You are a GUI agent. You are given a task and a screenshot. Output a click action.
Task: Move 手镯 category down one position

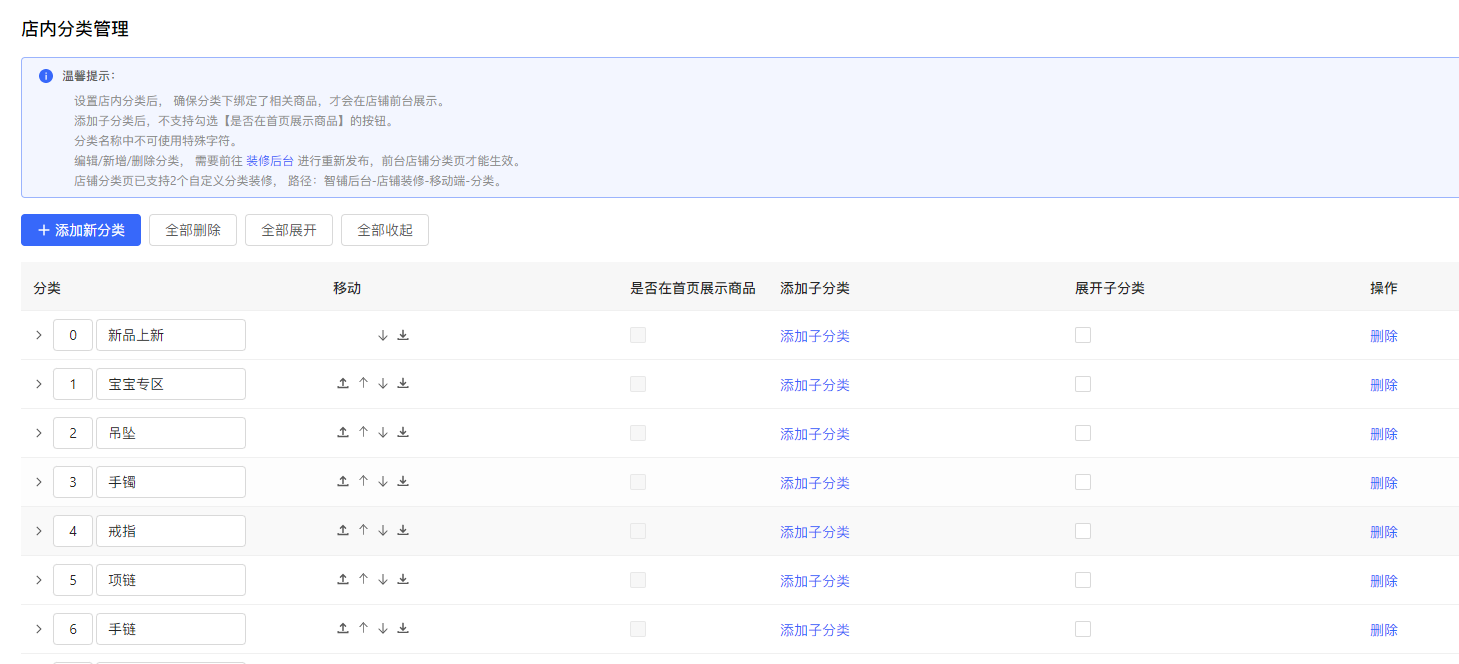click(x=383, y=481)
